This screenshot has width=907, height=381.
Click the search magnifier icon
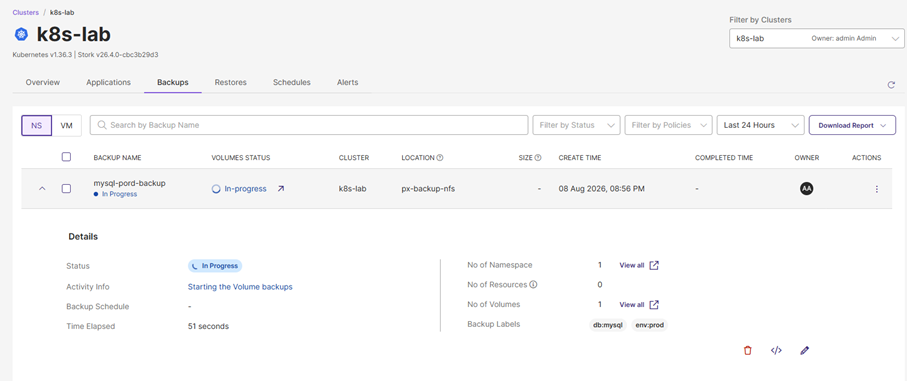[102, 125]
